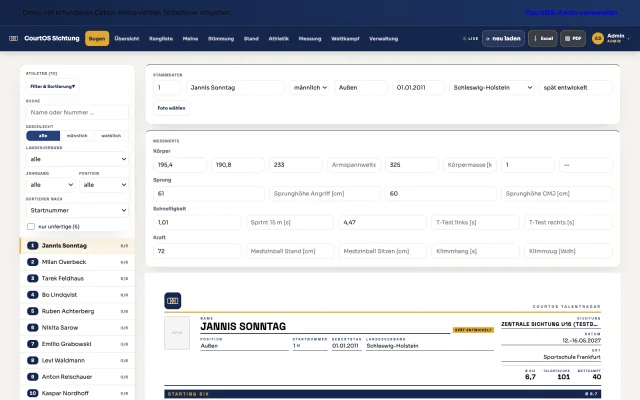Image resolution: width=640 pixels, height=400 pixels.
Task: Click the start number field in Stammdaten
Action: [x=167, y=87]
